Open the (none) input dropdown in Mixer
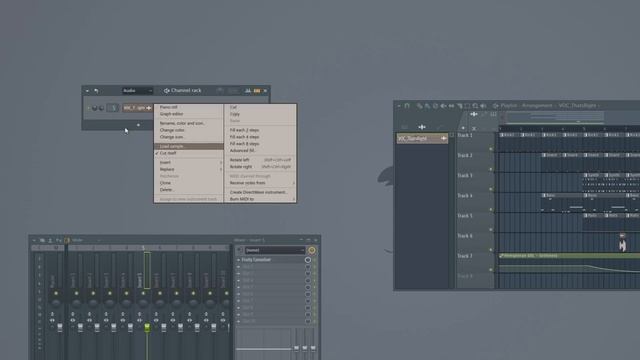 pos(275,250)
